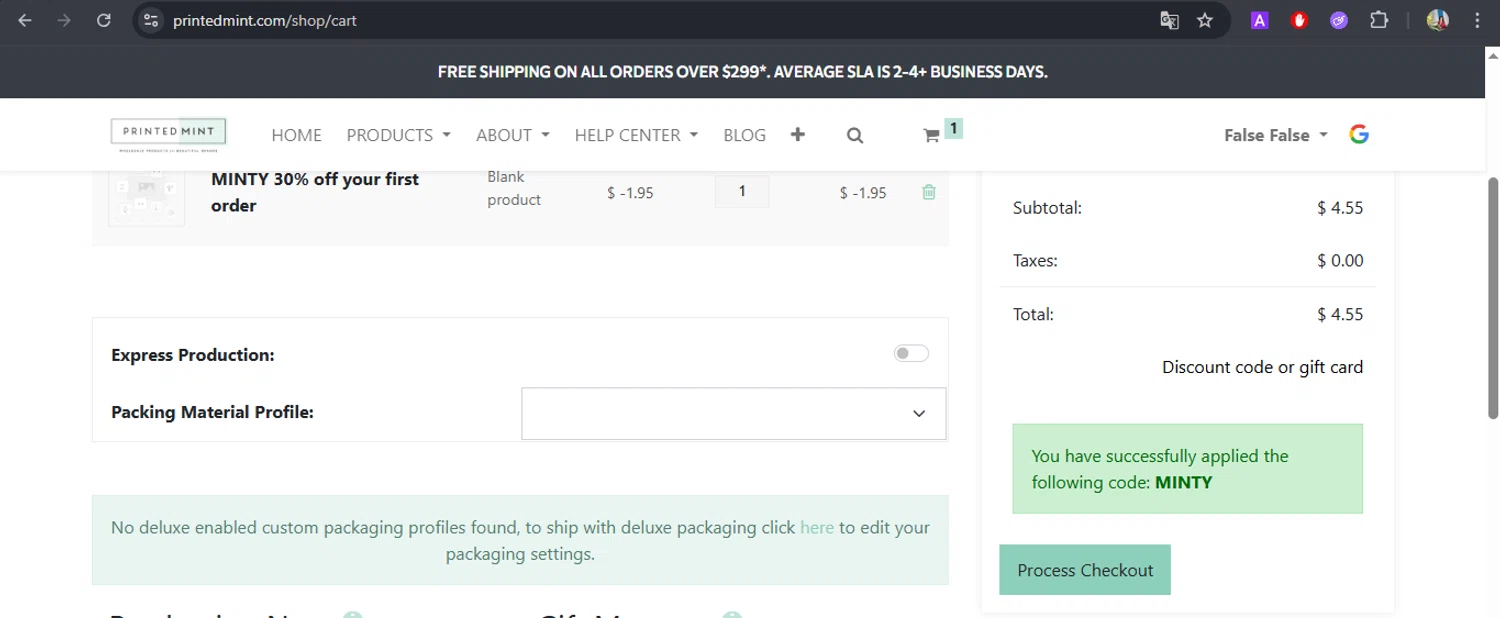
Task: Reload the page
Action: coord(103,20)
